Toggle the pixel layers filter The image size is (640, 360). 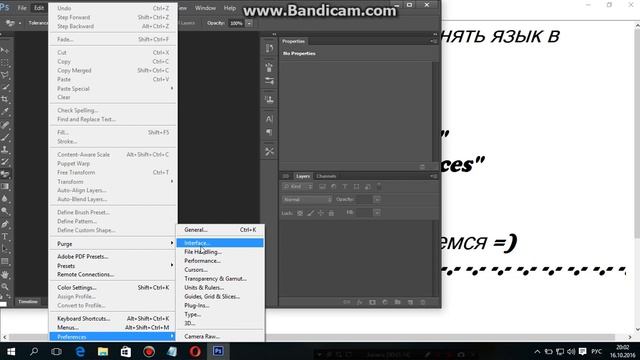[322, 187]
